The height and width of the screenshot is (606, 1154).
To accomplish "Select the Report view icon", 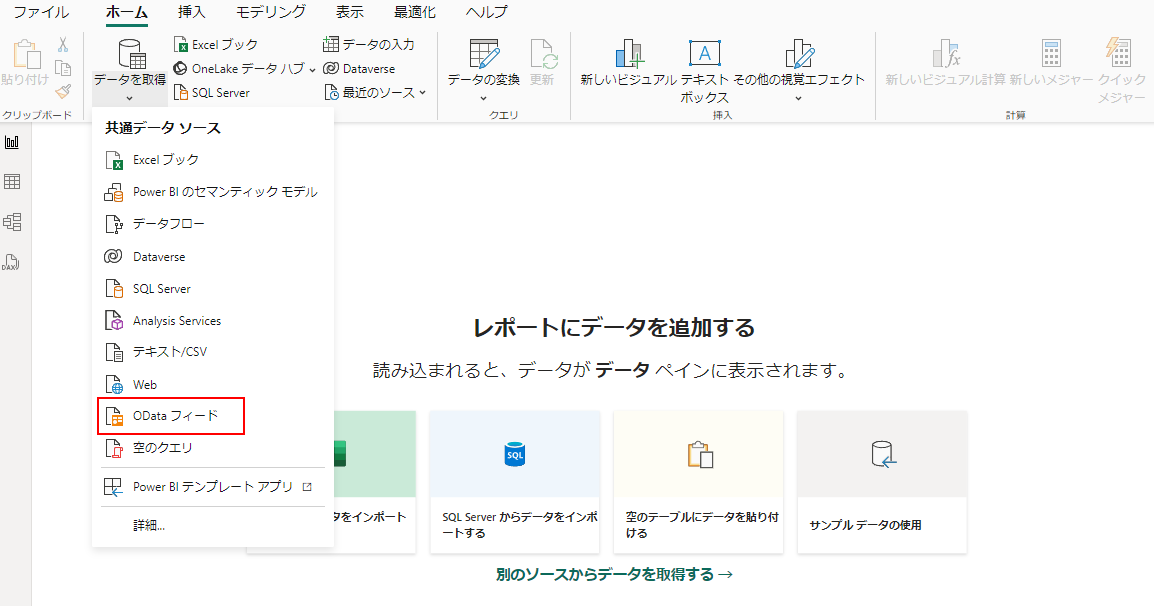I will click(13, 141).
